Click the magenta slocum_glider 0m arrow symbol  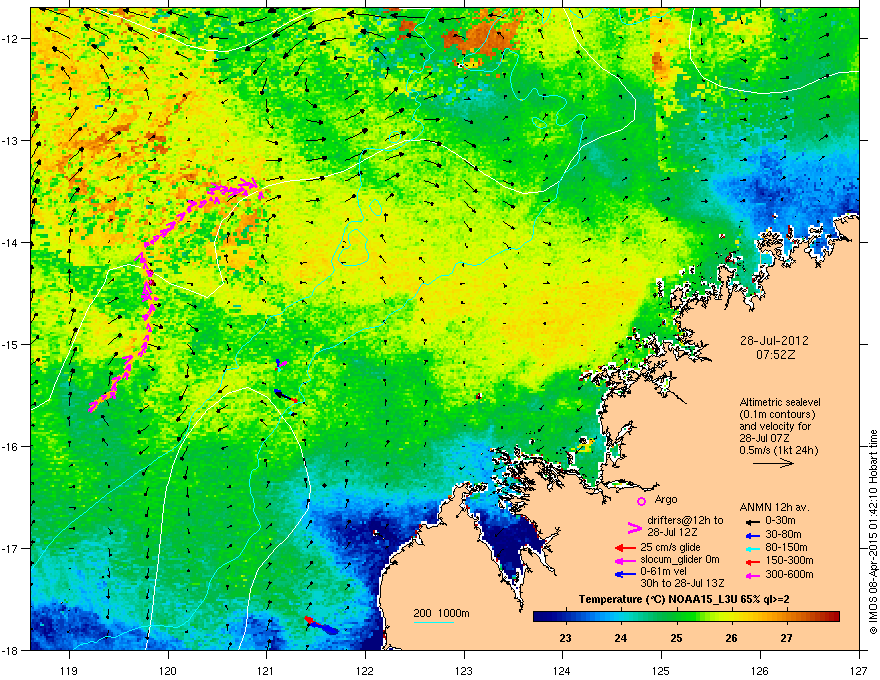[625, 560]
